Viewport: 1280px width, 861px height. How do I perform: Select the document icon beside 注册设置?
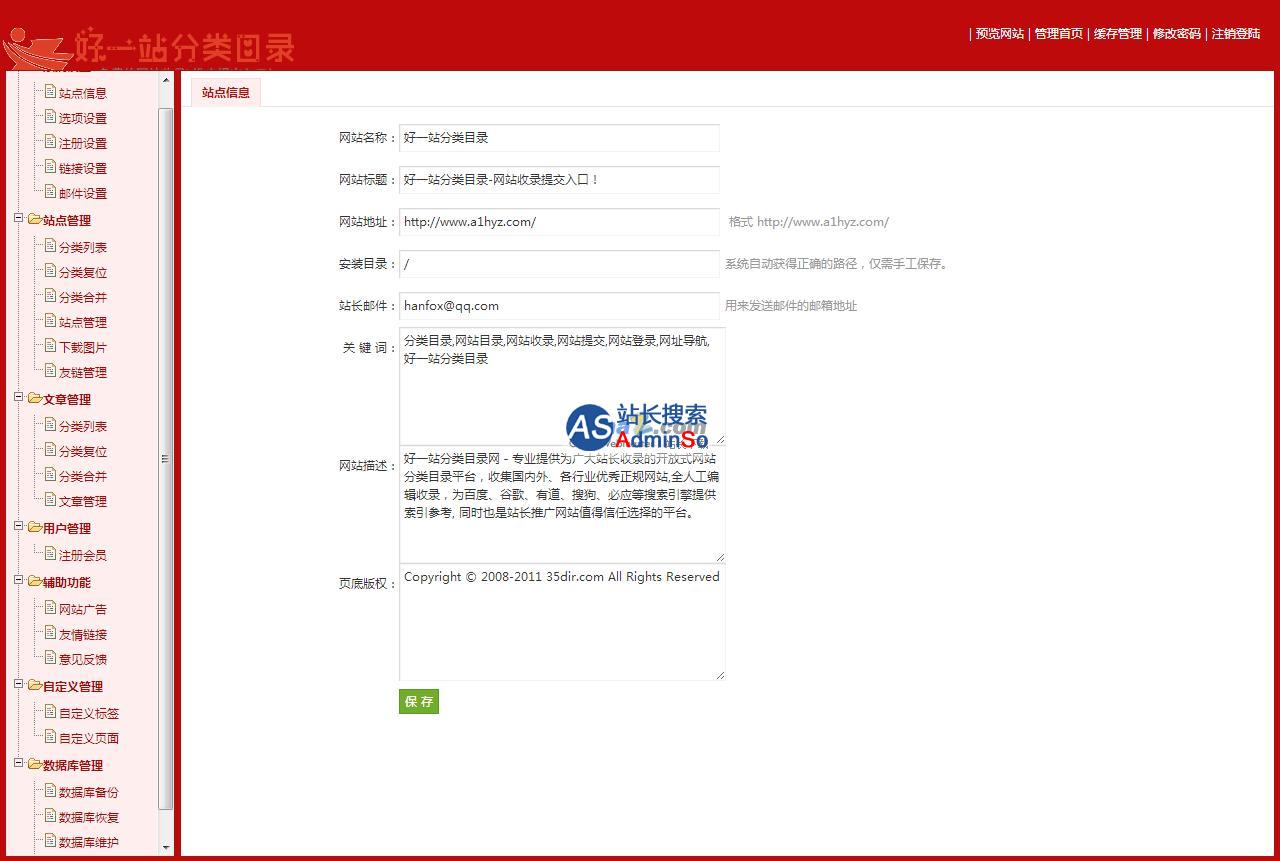pos(50,142)
